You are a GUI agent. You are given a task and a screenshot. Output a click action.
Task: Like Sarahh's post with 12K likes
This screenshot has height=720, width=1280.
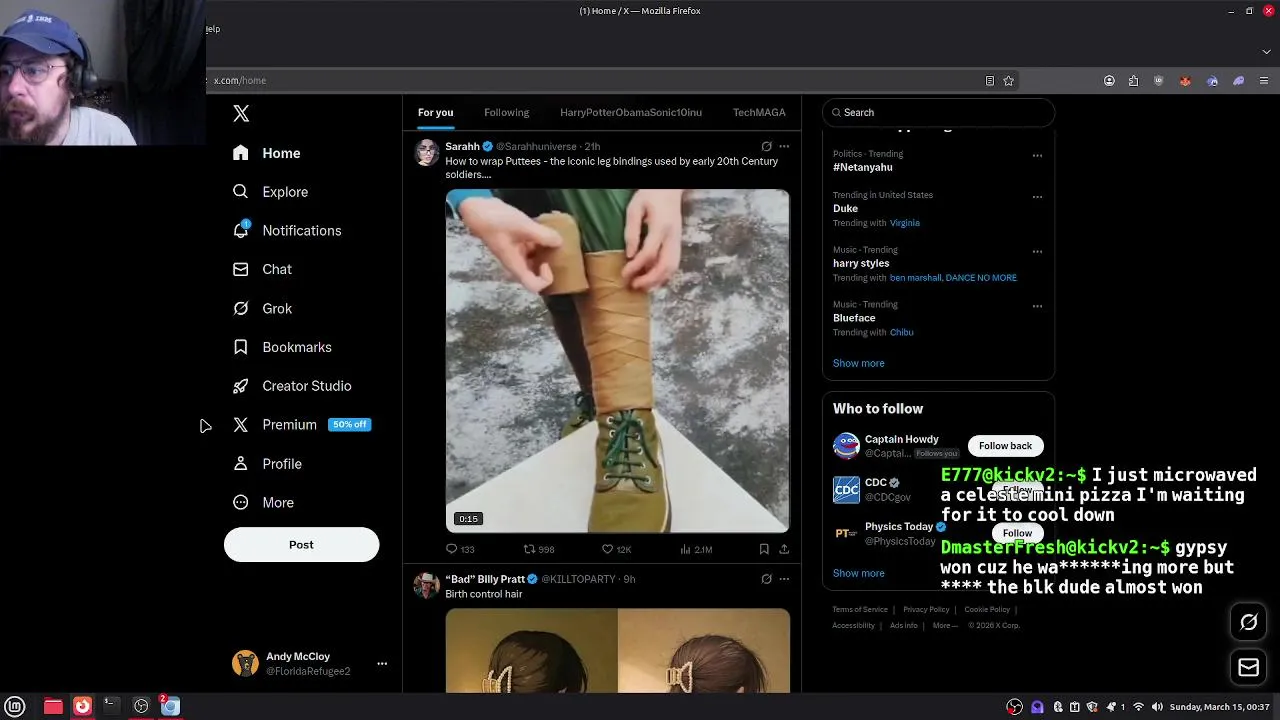coord(616,549)
